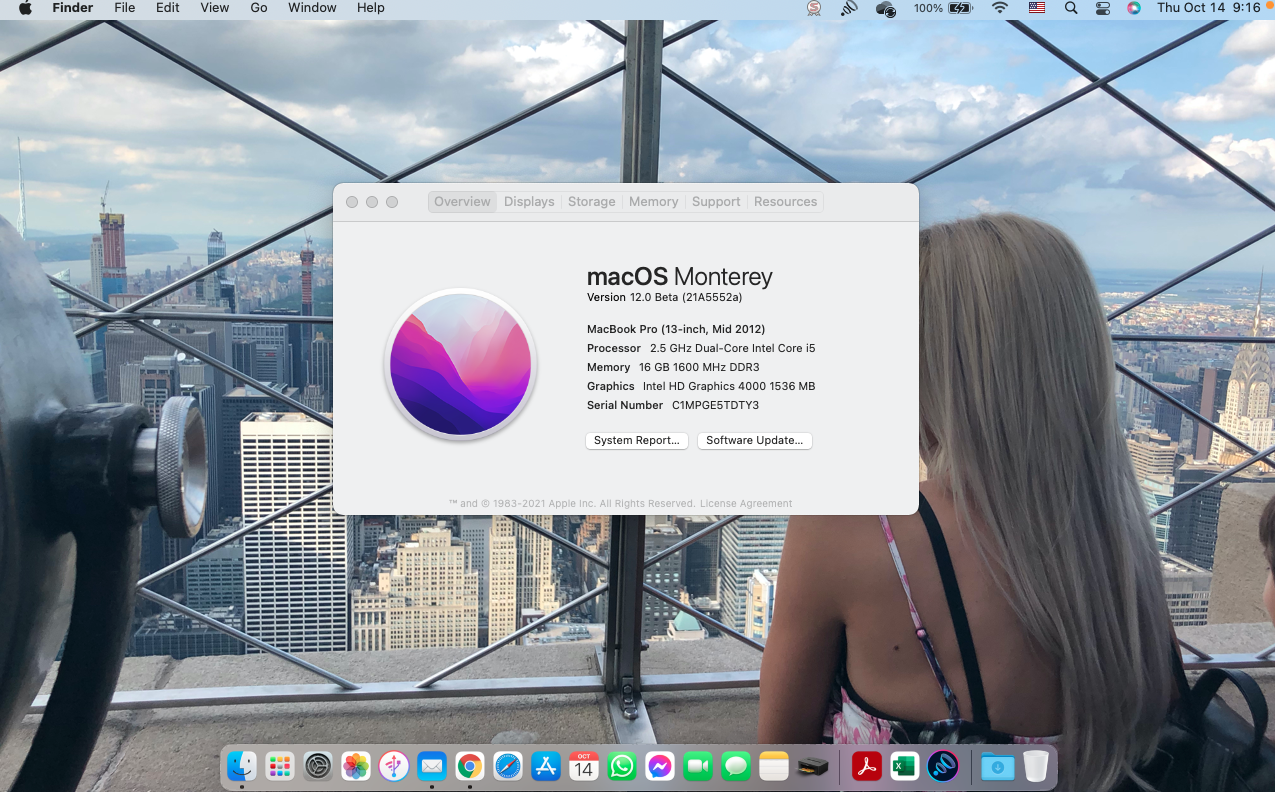Open the View menu
The height and width of the screenshot is (792, 1275).
point(215,8)
